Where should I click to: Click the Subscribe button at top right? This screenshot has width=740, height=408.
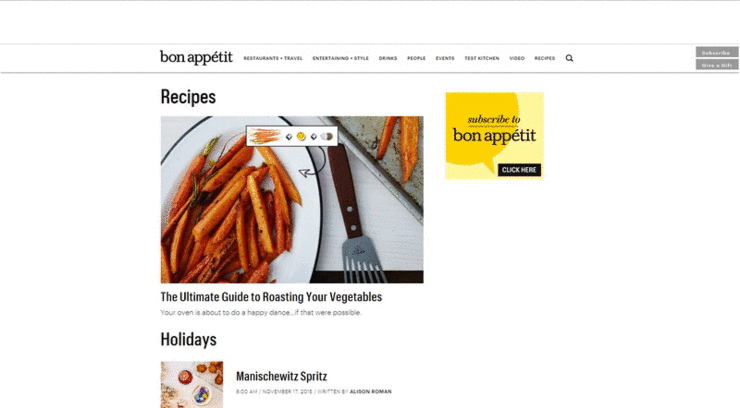(x=717, y=52)
